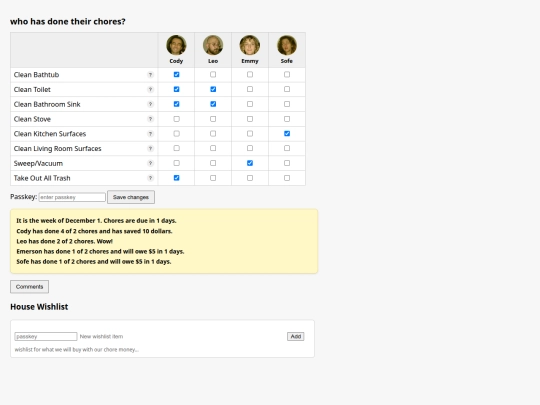Click the Cody column name
540x405 pixels.
(x=176, y=61)
